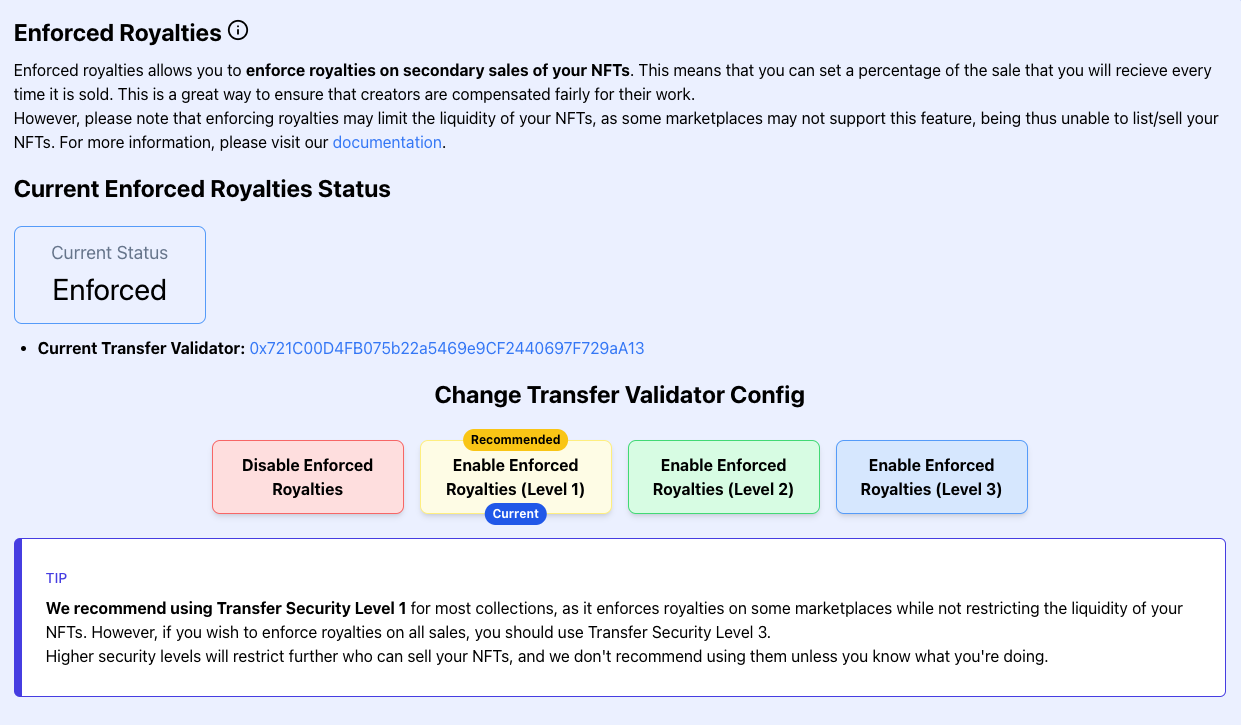This screenshot has height=725, width=1241.
Task: Click the bold secondary sales royalties phrase
Action: [x=439, y=70]
